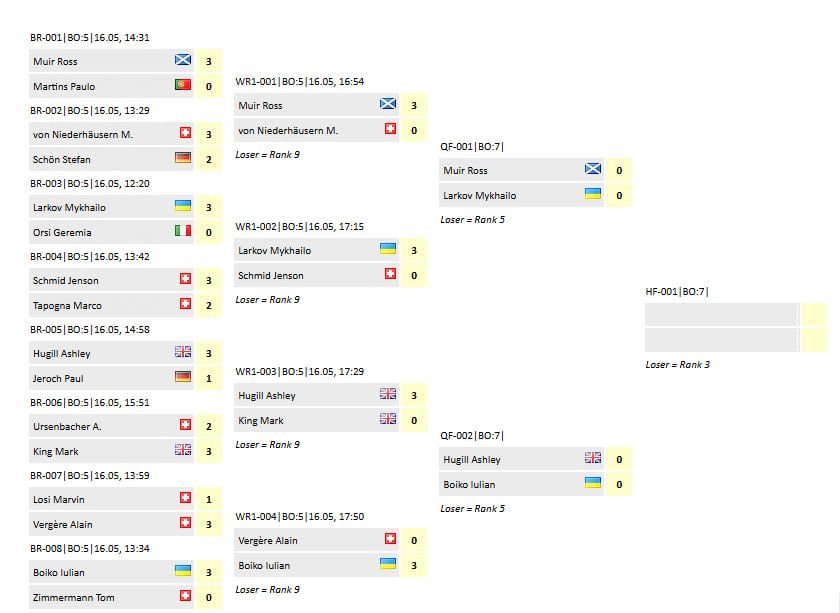The height and width of the screenshot is (613, 840).
Task: Click German flag beside Schön Stefan
Action: 183,158
